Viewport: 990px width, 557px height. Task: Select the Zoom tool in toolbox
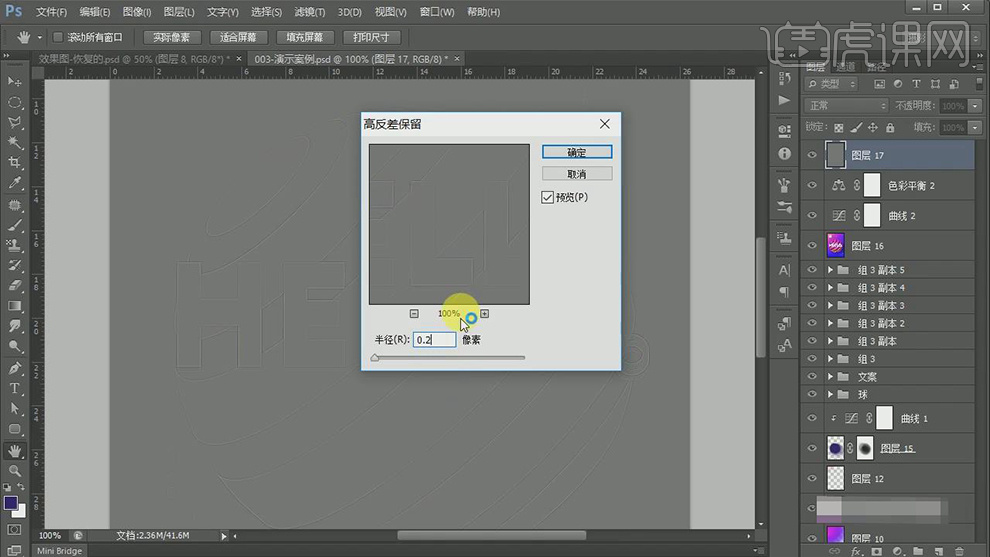[14, 471]
